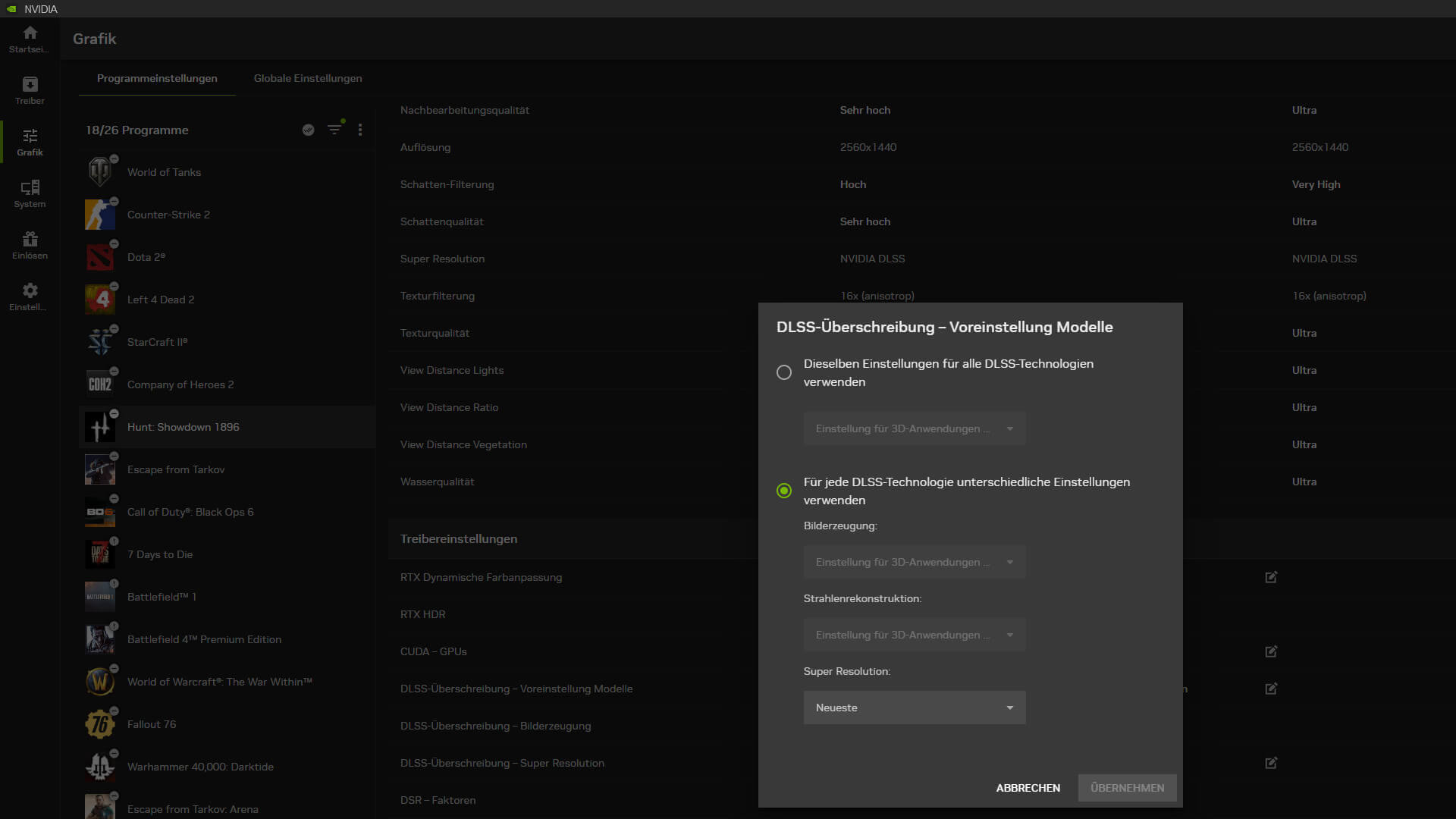Expand the Bilderzeugung dropdown

tap(914, 562)
